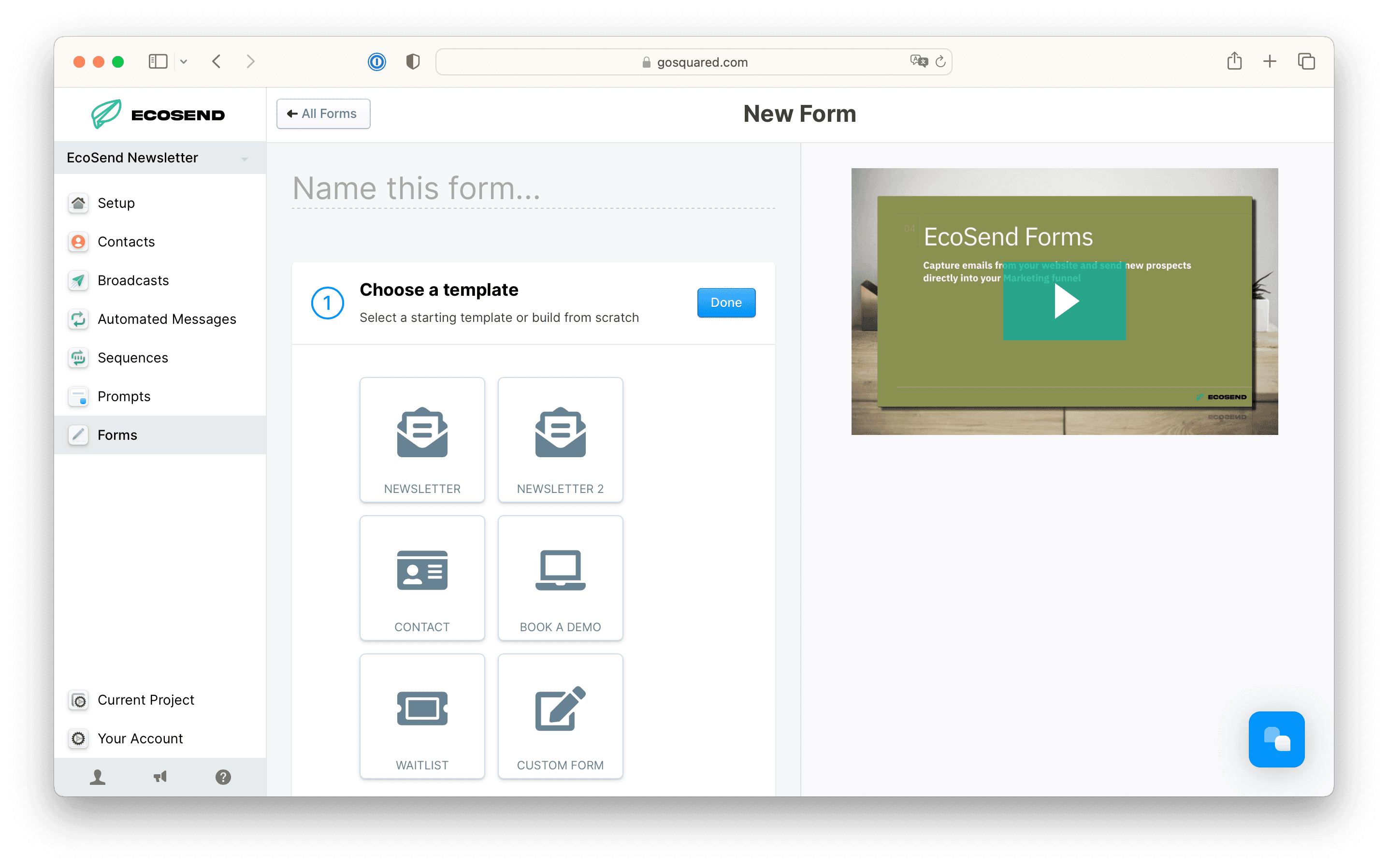Screen dimensions: 1388x868
Task: Play the EcoSend Forms video
Action: (1064, 302)
